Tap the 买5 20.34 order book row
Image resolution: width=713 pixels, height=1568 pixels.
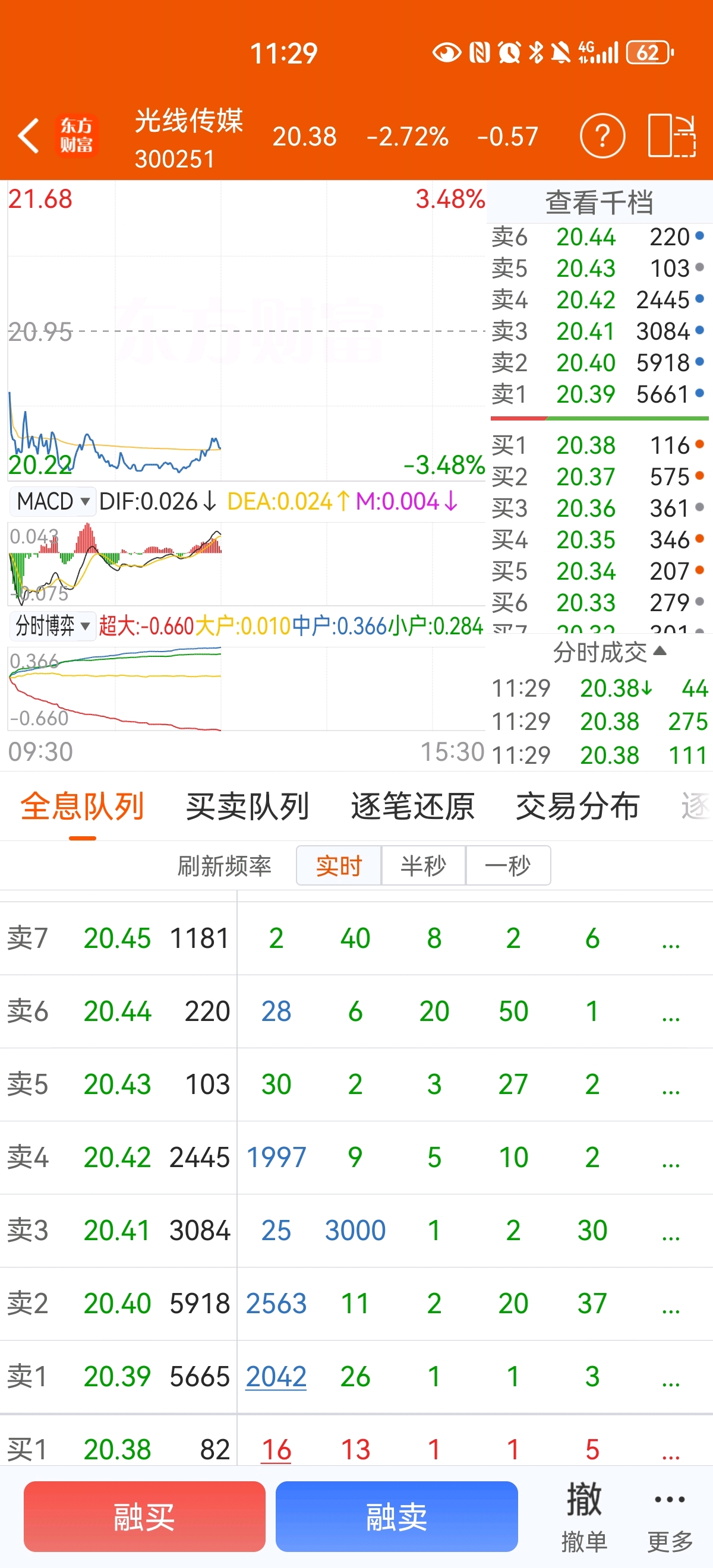(599, 571)
